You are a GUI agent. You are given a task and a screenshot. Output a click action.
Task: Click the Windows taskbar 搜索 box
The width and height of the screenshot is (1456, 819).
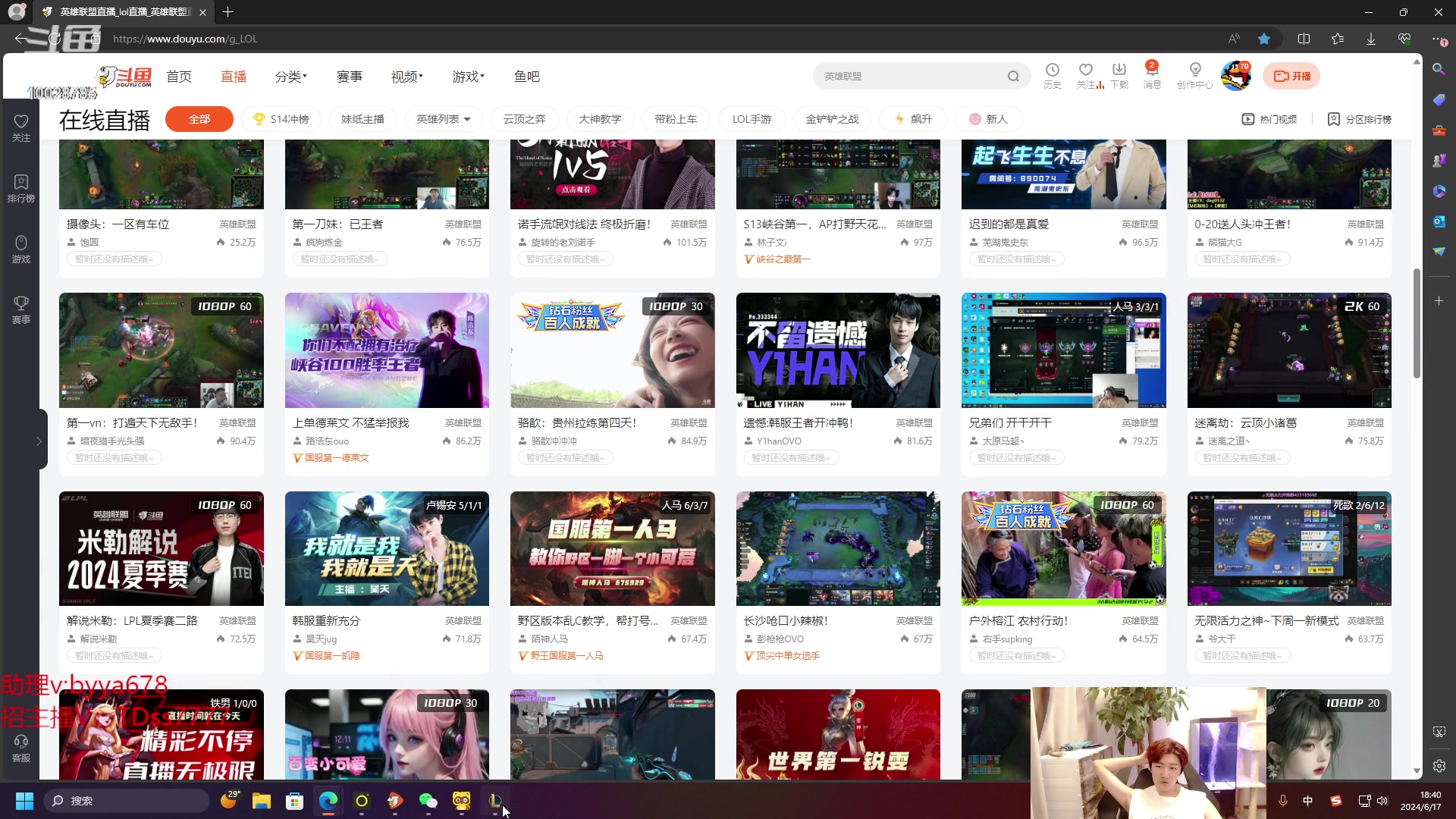127,801
